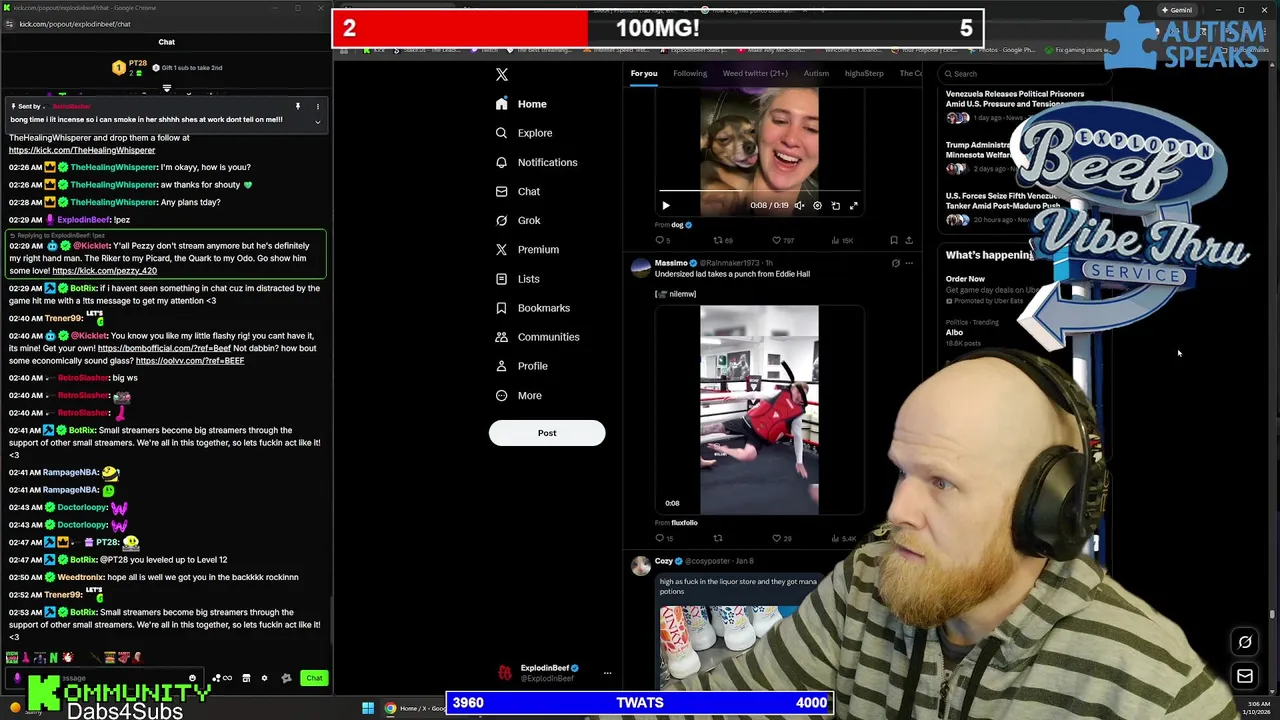Seek on the dog video progress bar

click(759, 191)
